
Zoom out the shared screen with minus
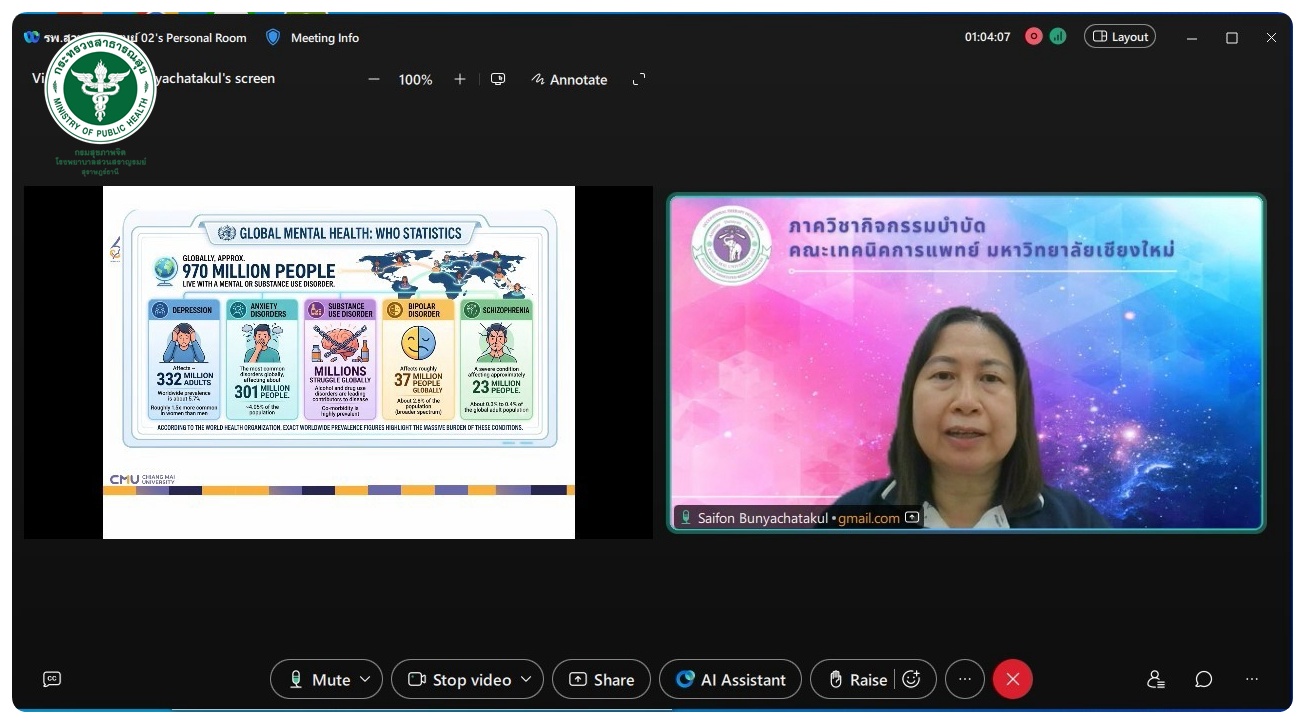[x=374, y=79]
